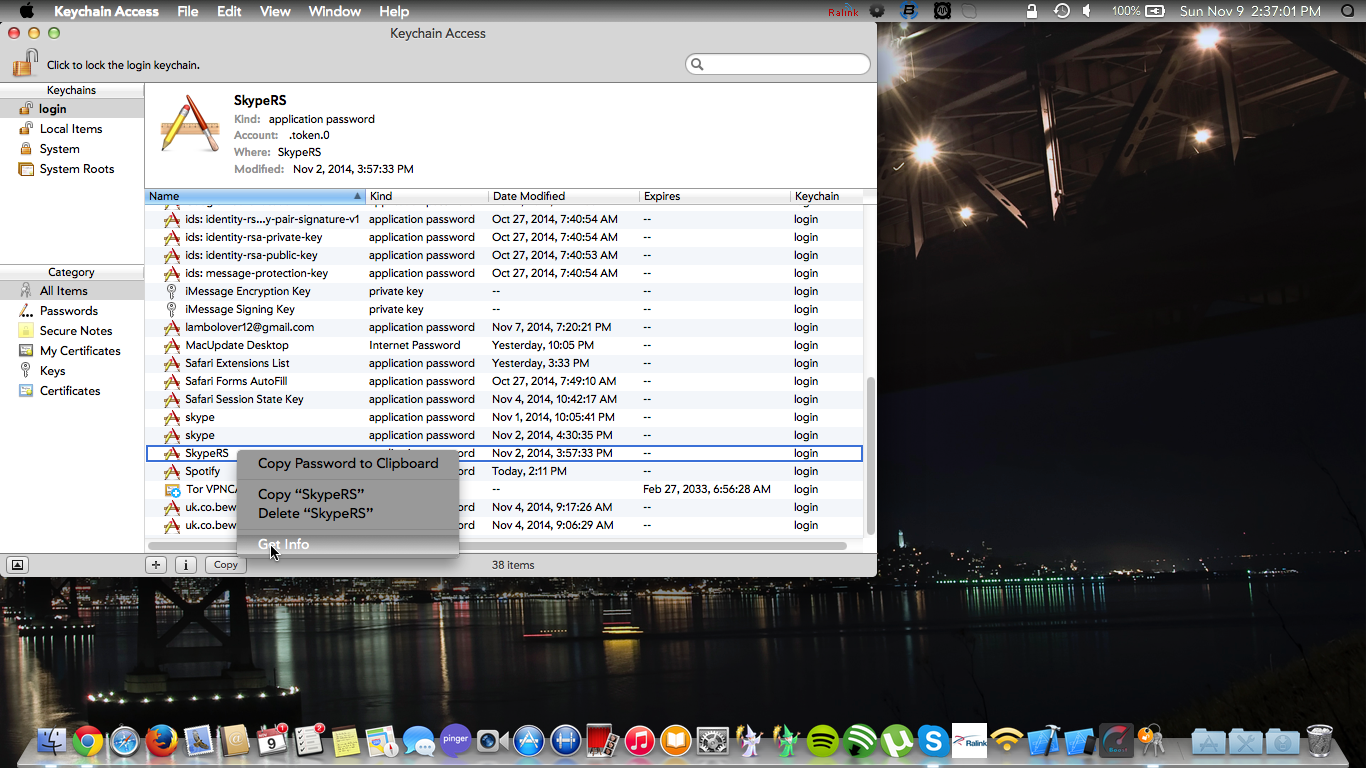The height and width of the screenshot is (768, 1366).
Task: Open the View menu
Action: [275, 11]
